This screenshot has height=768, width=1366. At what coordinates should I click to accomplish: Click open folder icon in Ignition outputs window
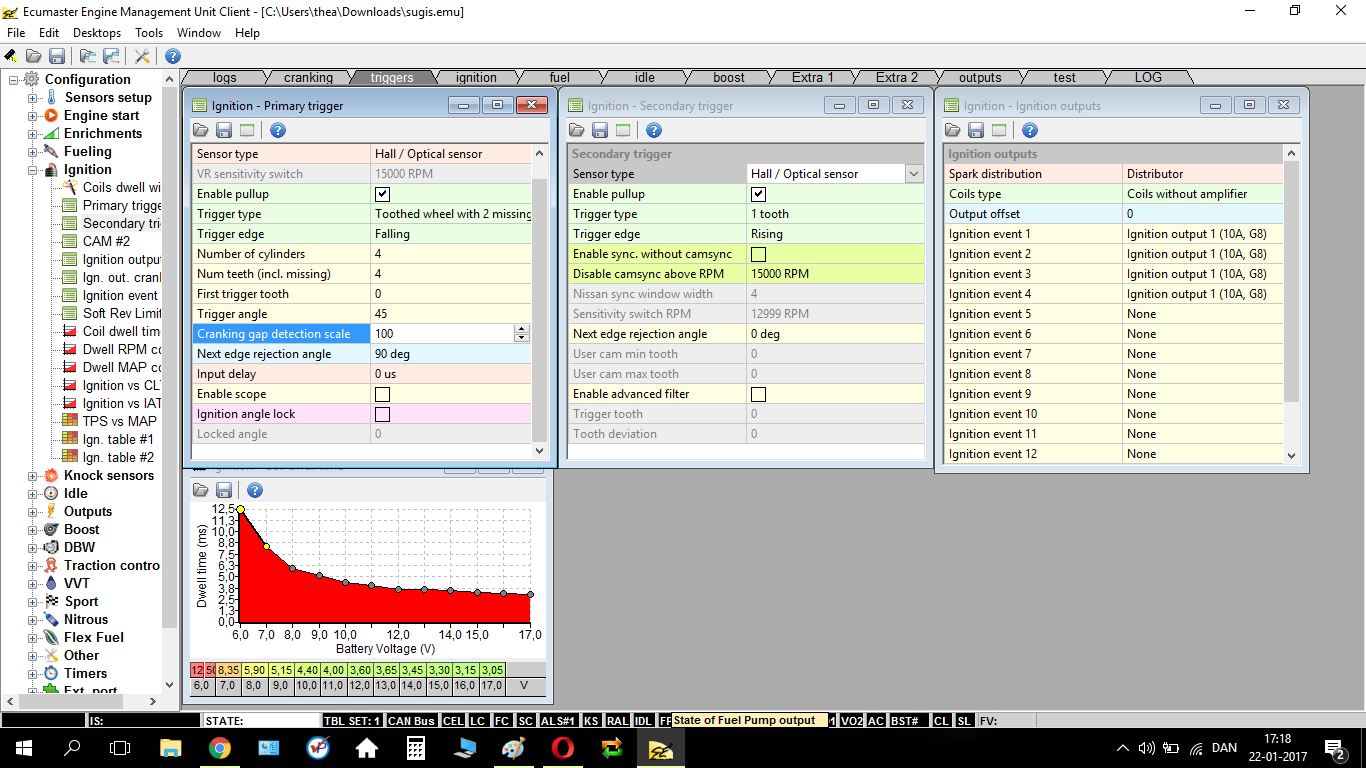[952, 130]
